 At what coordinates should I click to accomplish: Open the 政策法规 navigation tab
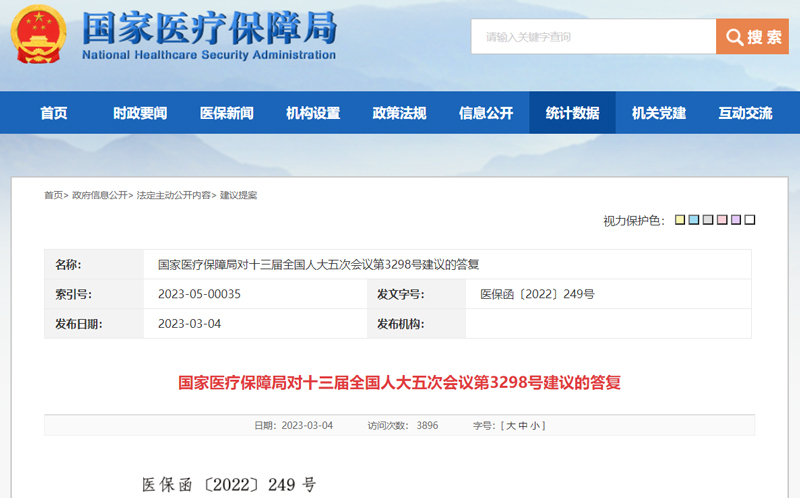[399, 113]
